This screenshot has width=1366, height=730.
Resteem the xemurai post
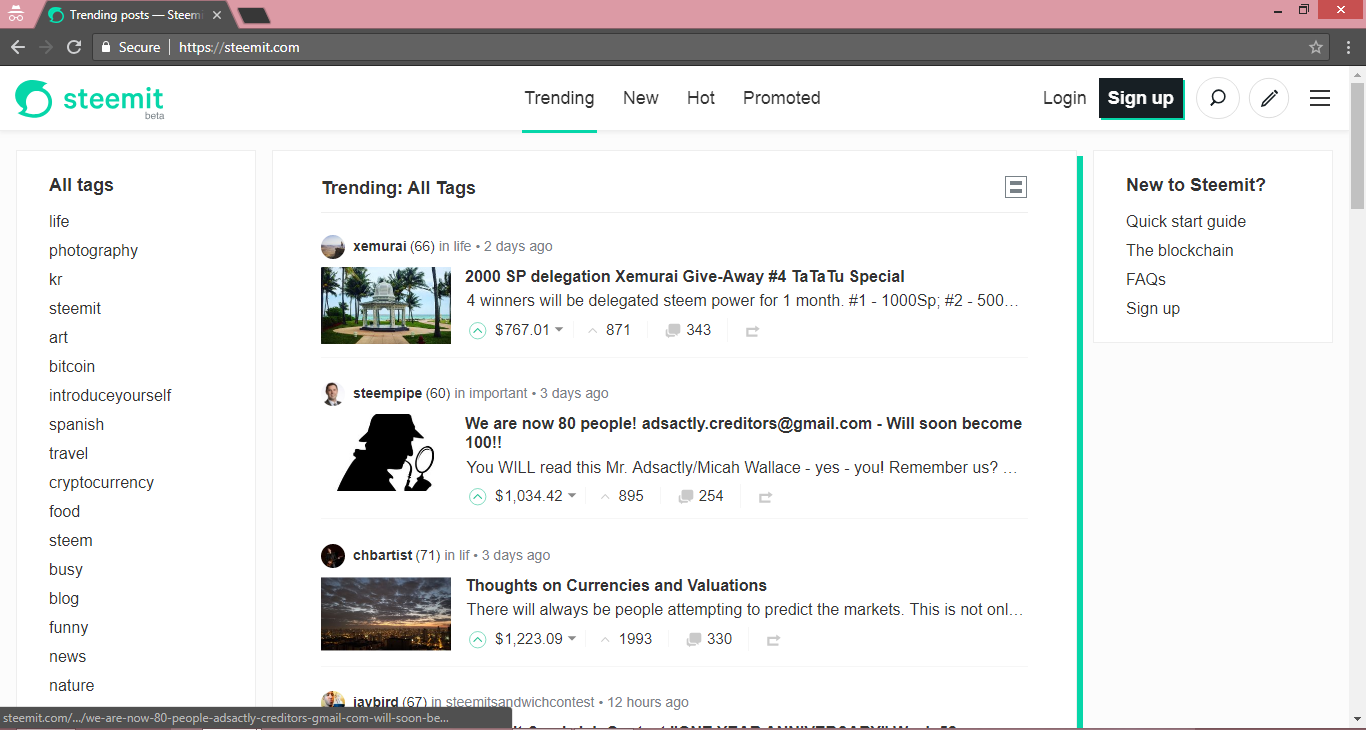tap(752, 331)
